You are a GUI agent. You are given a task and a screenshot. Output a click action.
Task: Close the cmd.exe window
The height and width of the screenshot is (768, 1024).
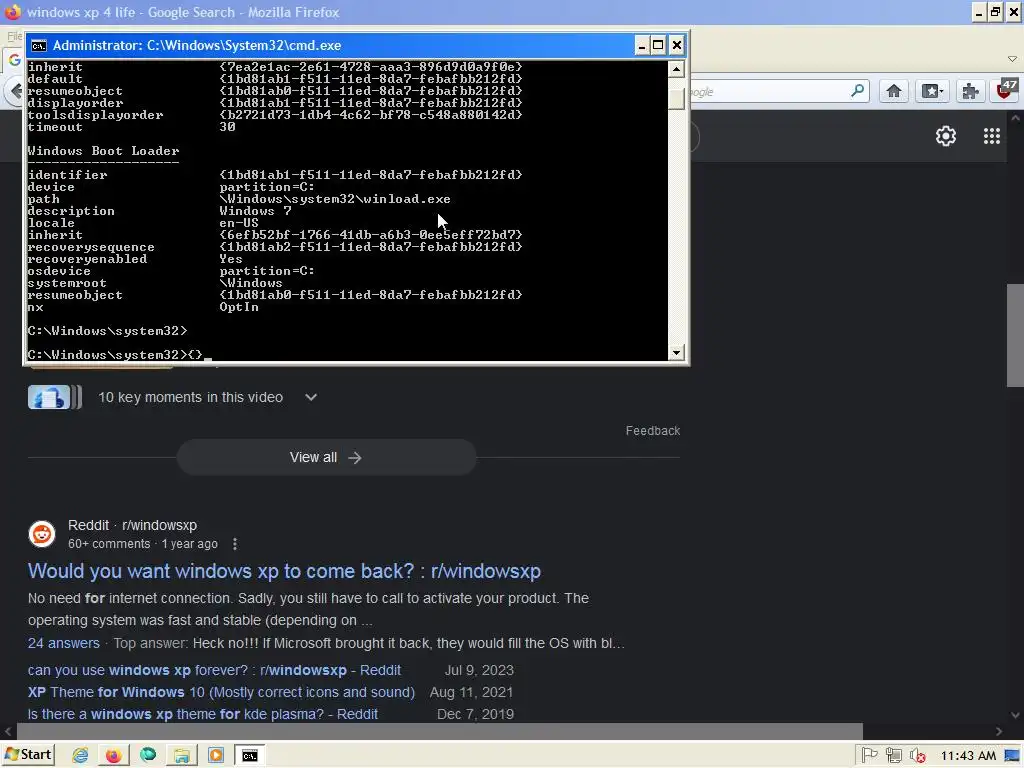click(x=677, y=45)
